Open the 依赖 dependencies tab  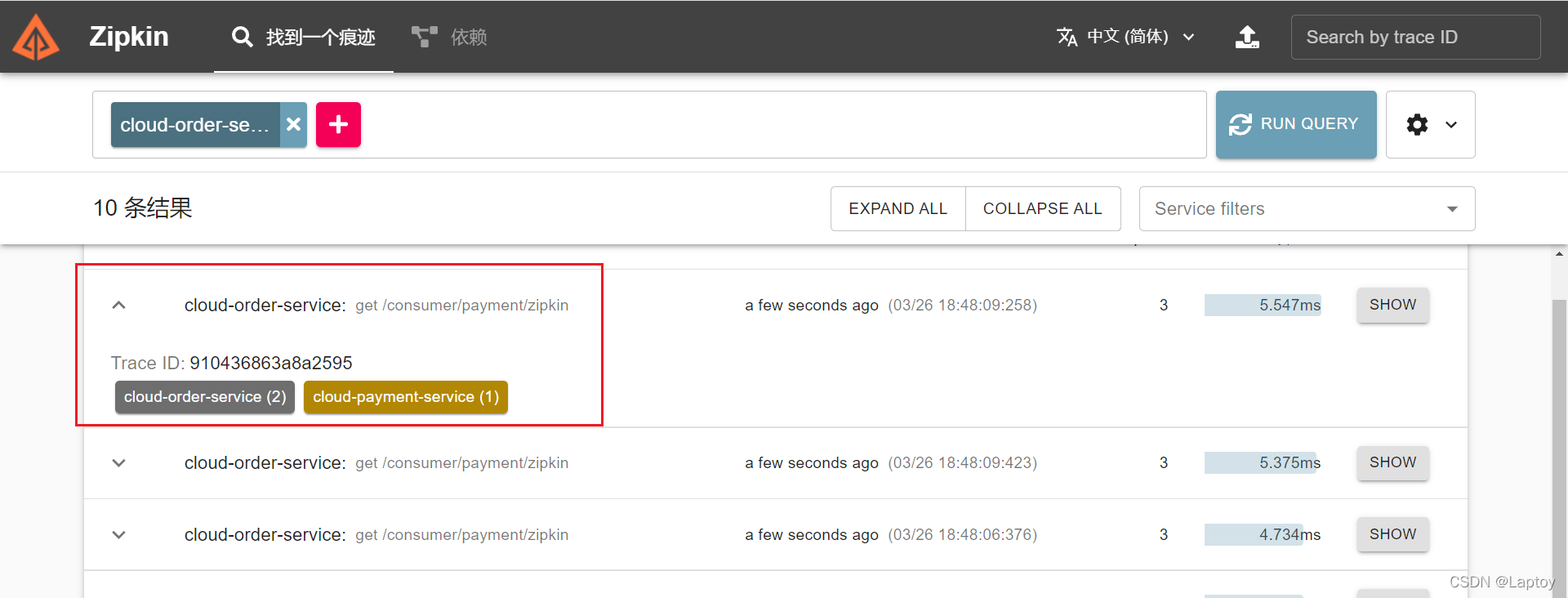(449, 37)
